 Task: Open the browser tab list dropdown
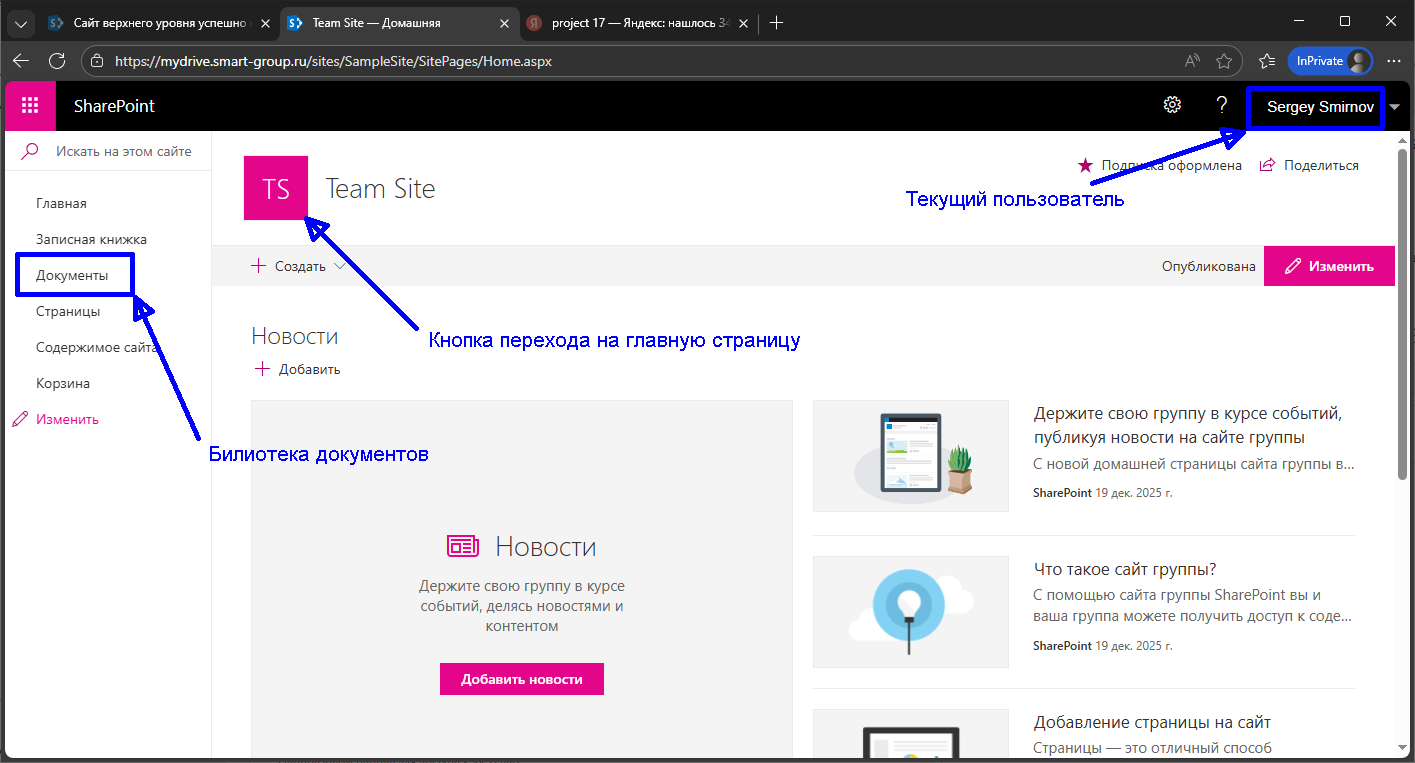[21, 23]
